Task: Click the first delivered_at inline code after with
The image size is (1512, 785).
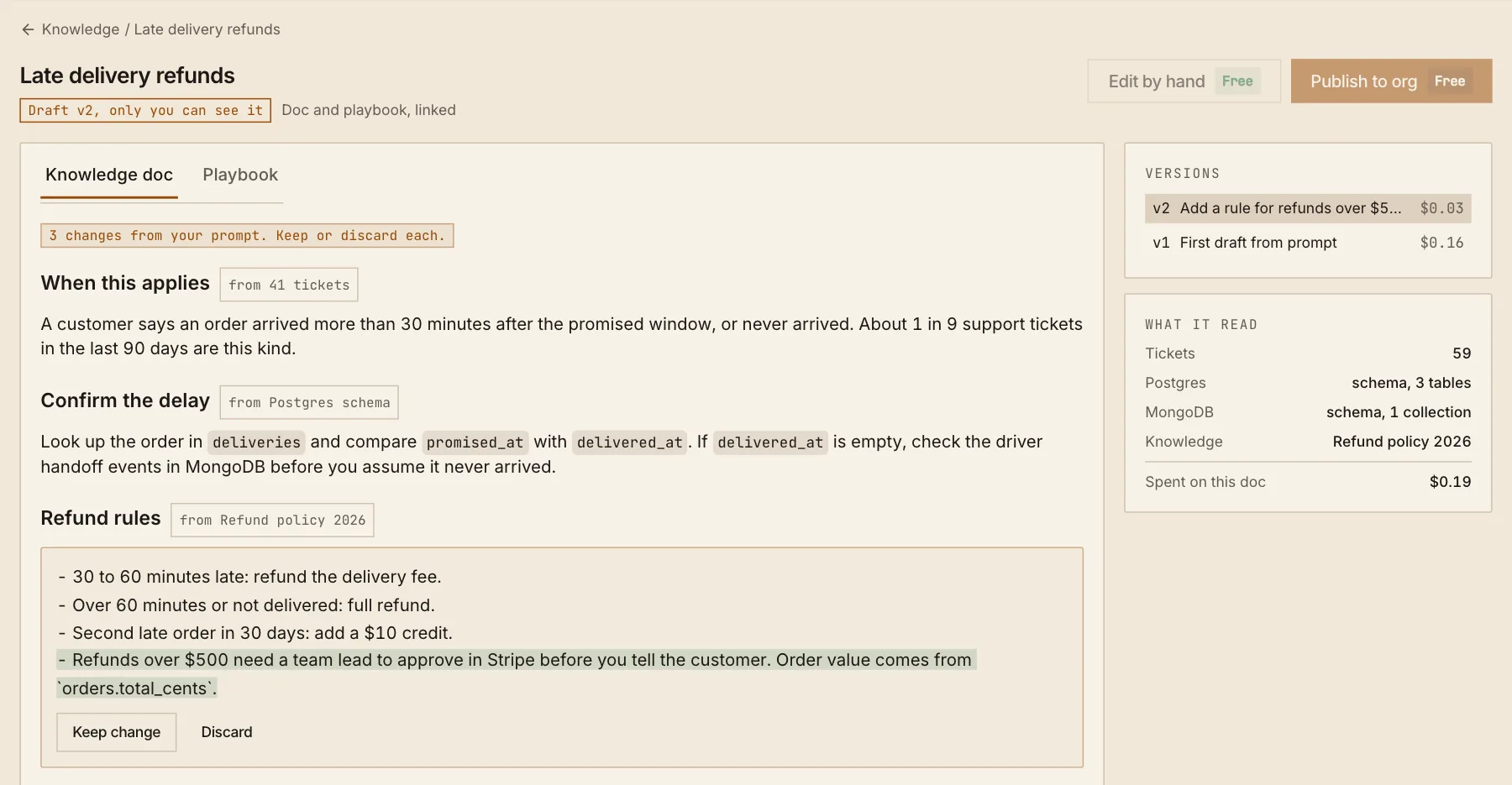Action: tap(629, 442)
